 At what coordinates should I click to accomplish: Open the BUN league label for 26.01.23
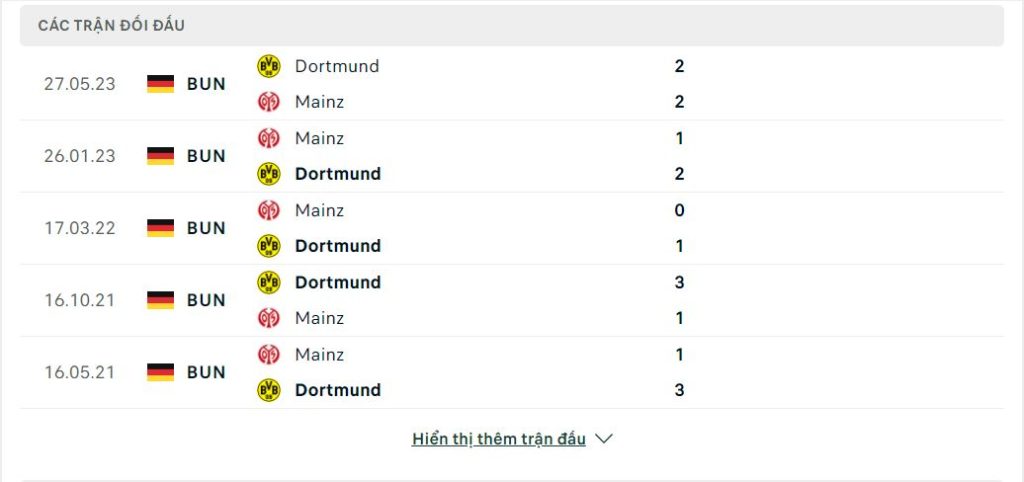click(206, 156)
